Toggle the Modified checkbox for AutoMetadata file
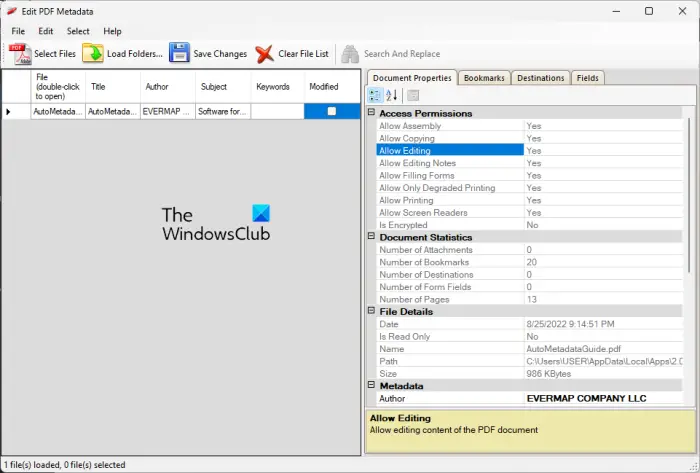 tap(332, 111)
